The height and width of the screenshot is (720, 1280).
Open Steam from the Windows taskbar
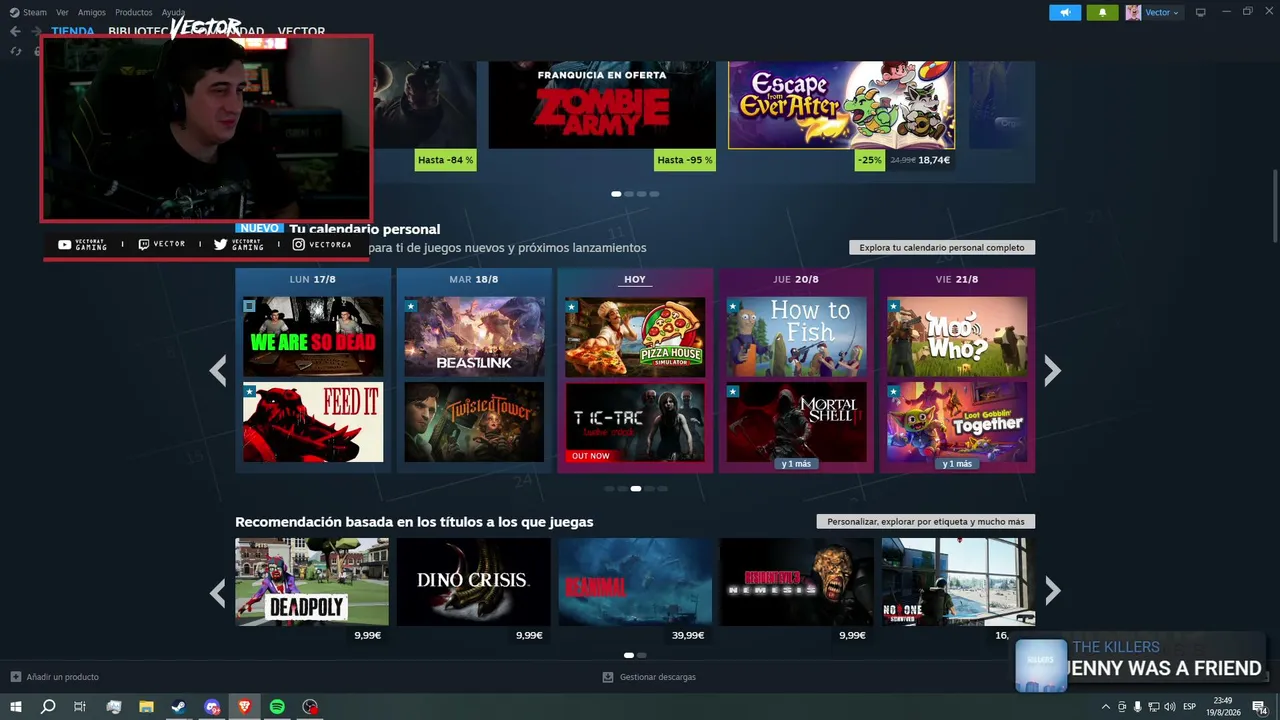tap(179, 707)
